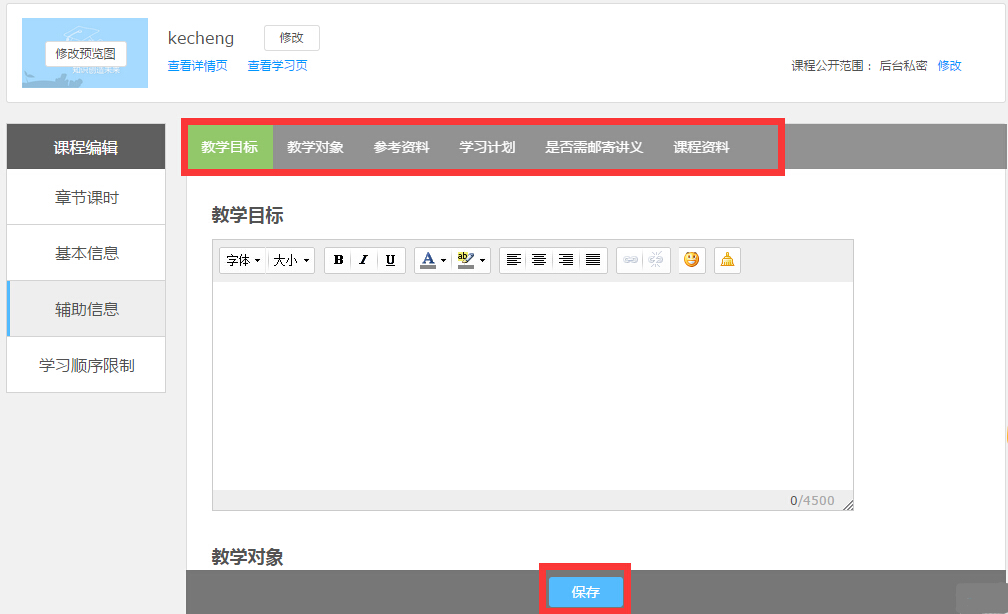The height and width of the screenshot is (614, 1008).
Task: Center align the editor text
Action: point(539,260)
